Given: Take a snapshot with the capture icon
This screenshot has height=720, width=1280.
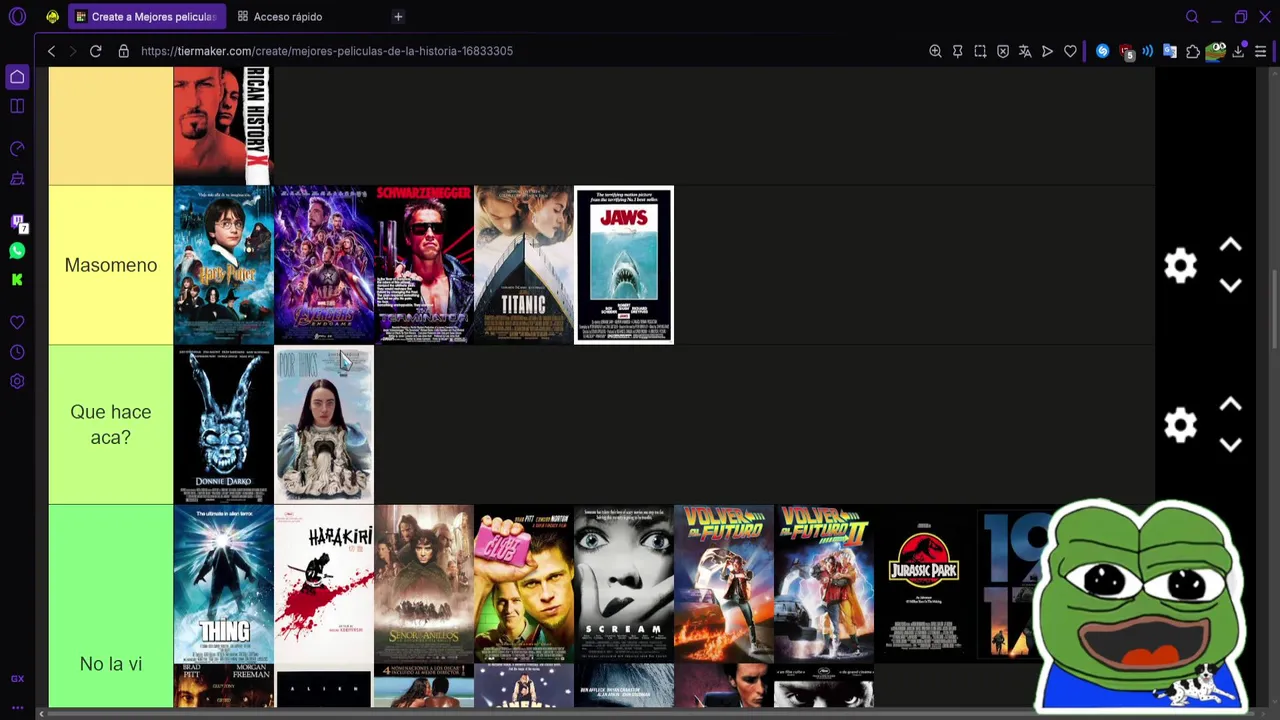Looking at the screenshot, I should pos(980,51).
